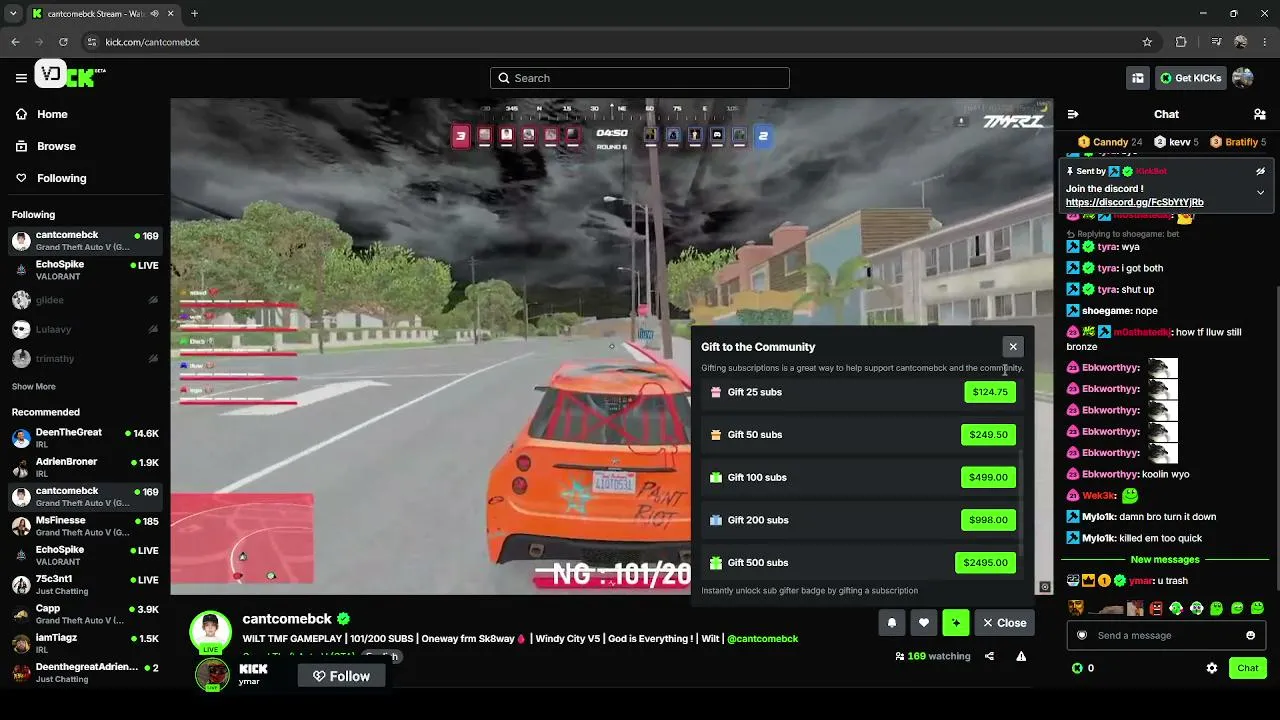1280x720 pixels.
Task: Open iamTiagz recommended channel
Action: pyautogui.click(x=85, y=643)
